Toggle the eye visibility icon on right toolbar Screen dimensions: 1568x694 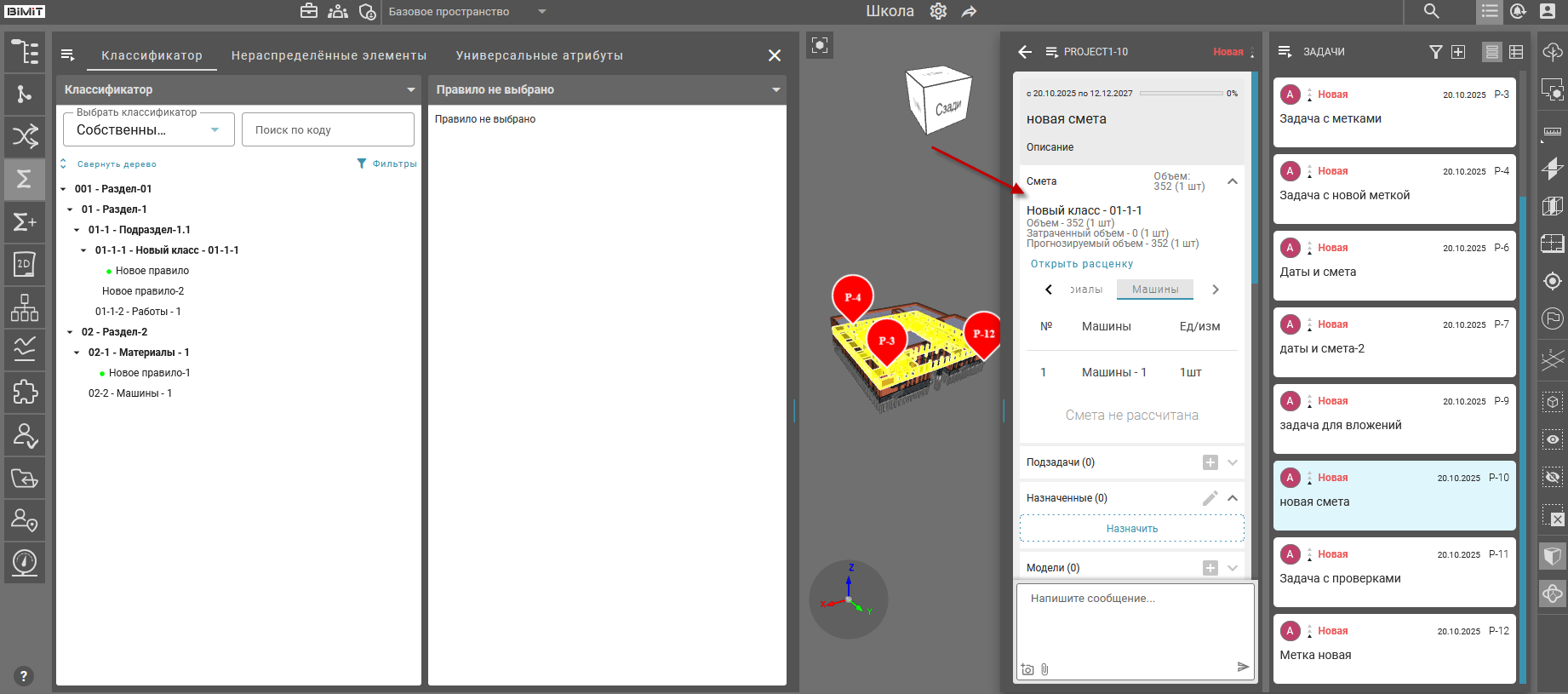pyautogui.click(x=1553, y=439)
